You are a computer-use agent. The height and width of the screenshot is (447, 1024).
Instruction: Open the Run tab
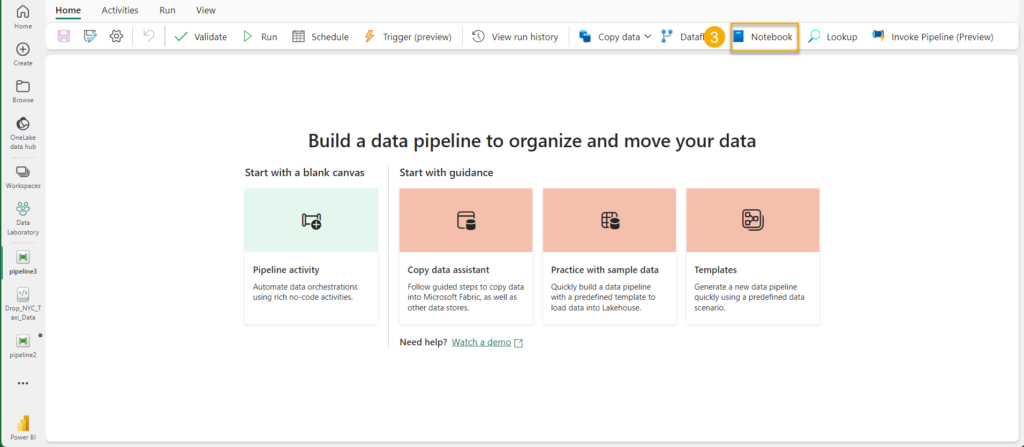[167, 10]
